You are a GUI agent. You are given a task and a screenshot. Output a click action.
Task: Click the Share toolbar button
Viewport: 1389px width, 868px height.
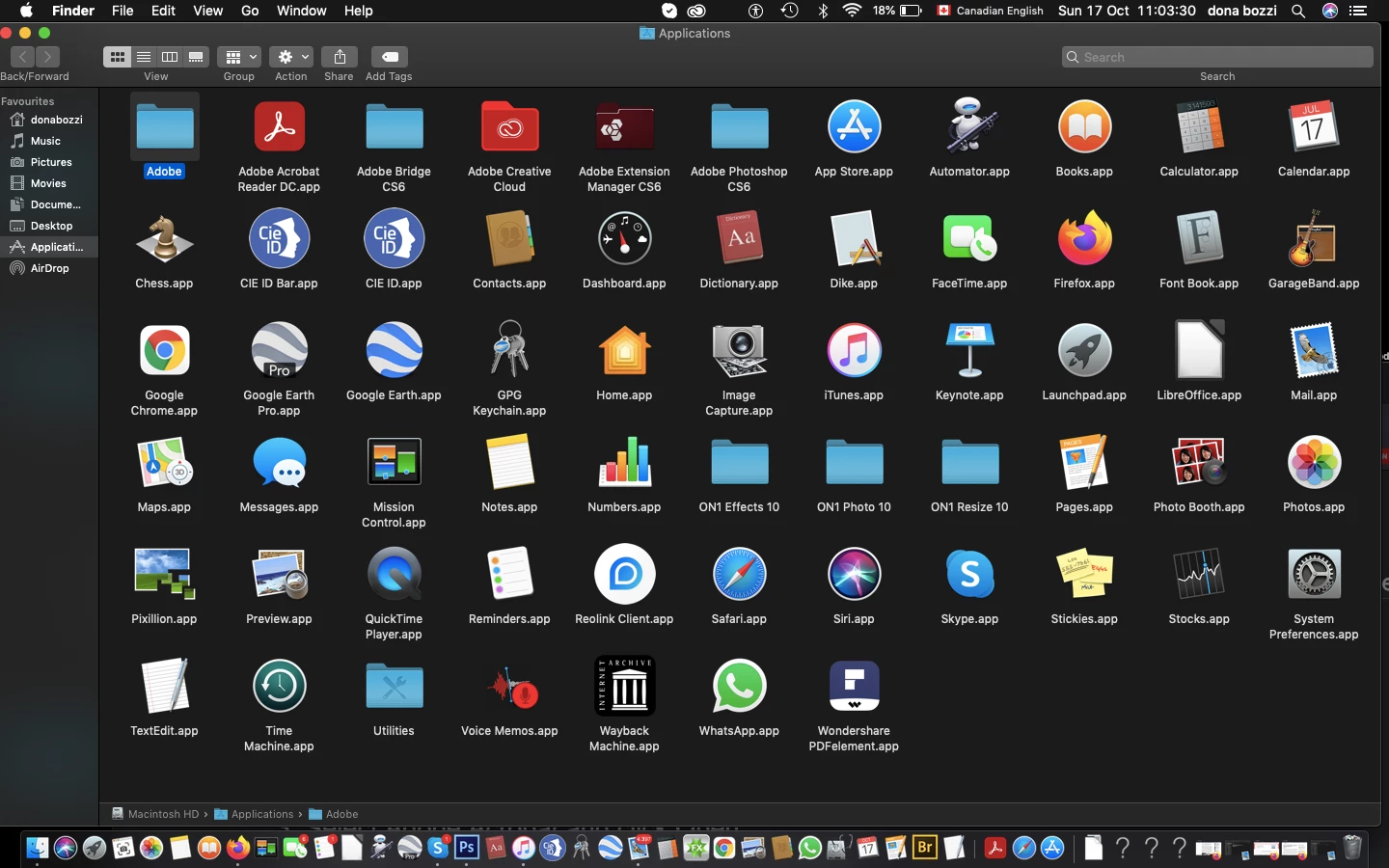340,57
